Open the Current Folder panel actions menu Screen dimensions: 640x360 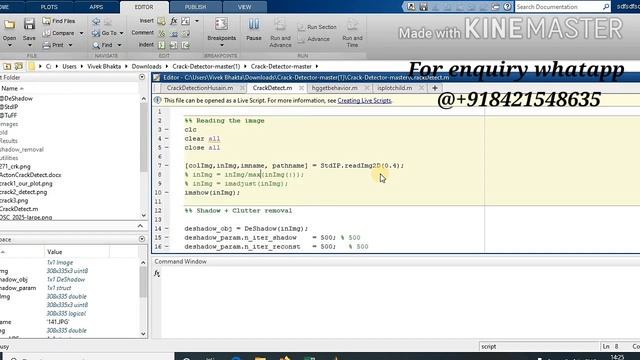[142, 77]
